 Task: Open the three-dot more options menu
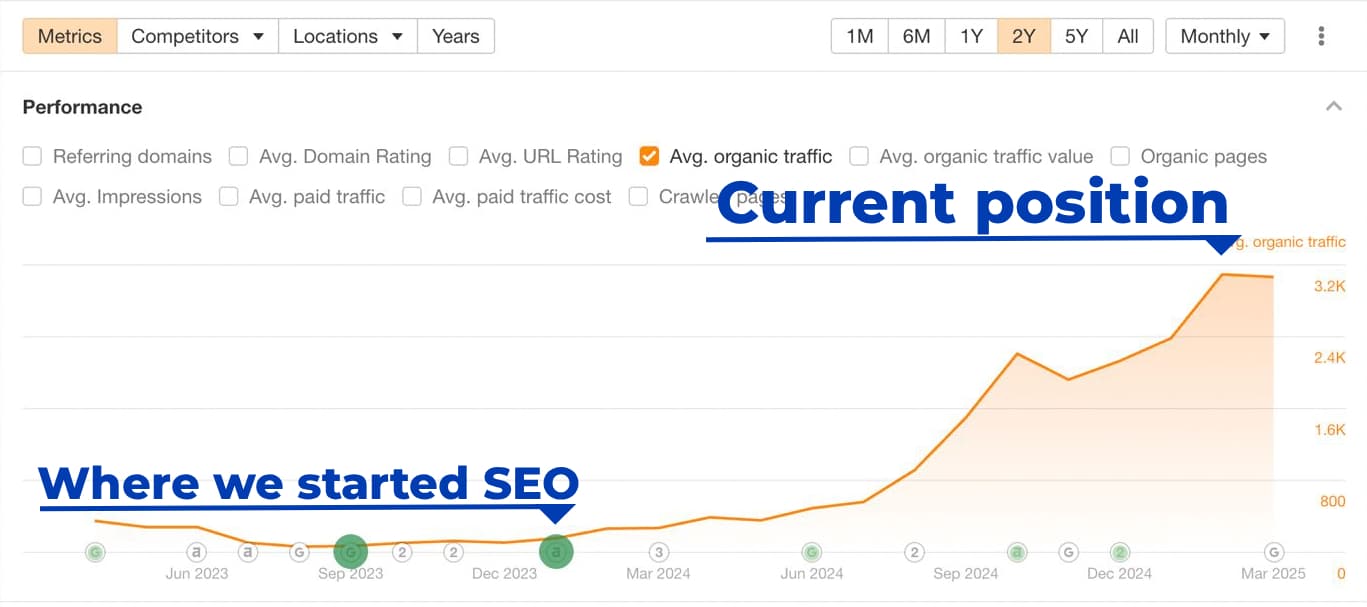[1321, 37]
